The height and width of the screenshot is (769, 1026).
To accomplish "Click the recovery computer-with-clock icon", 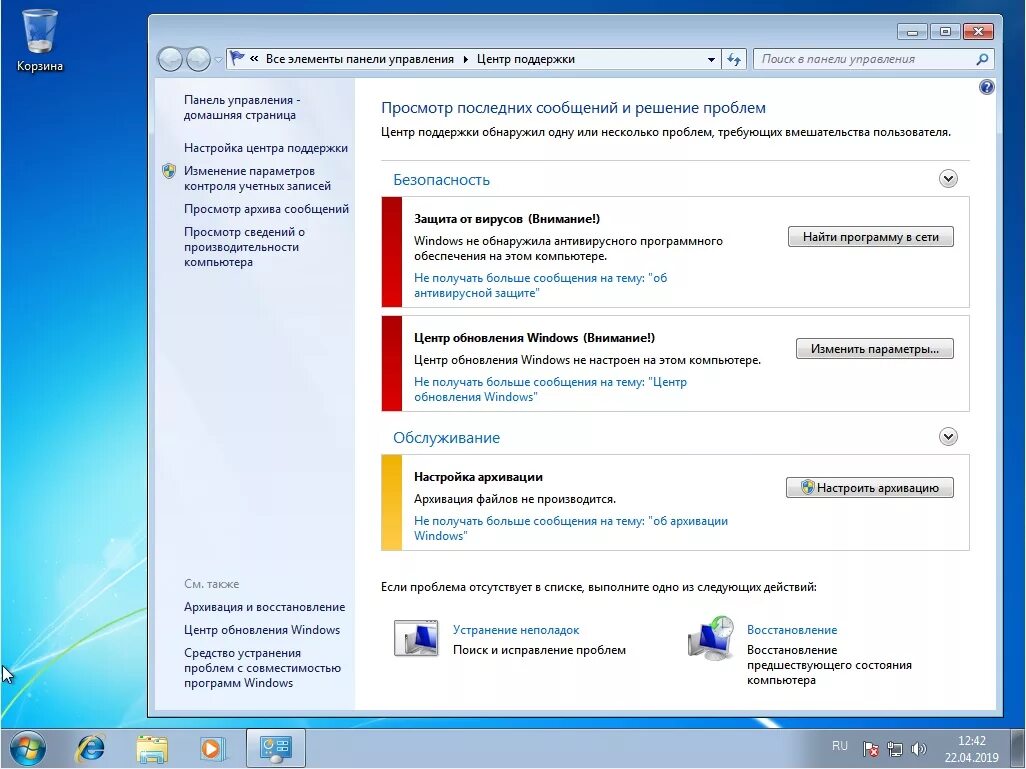I will (x=711, y=637).
